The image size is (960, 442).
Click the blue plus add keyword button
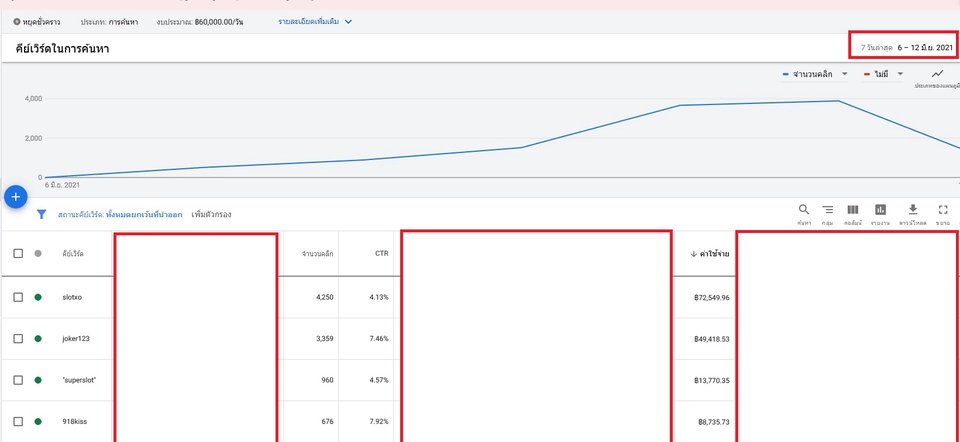pos(16,197)
